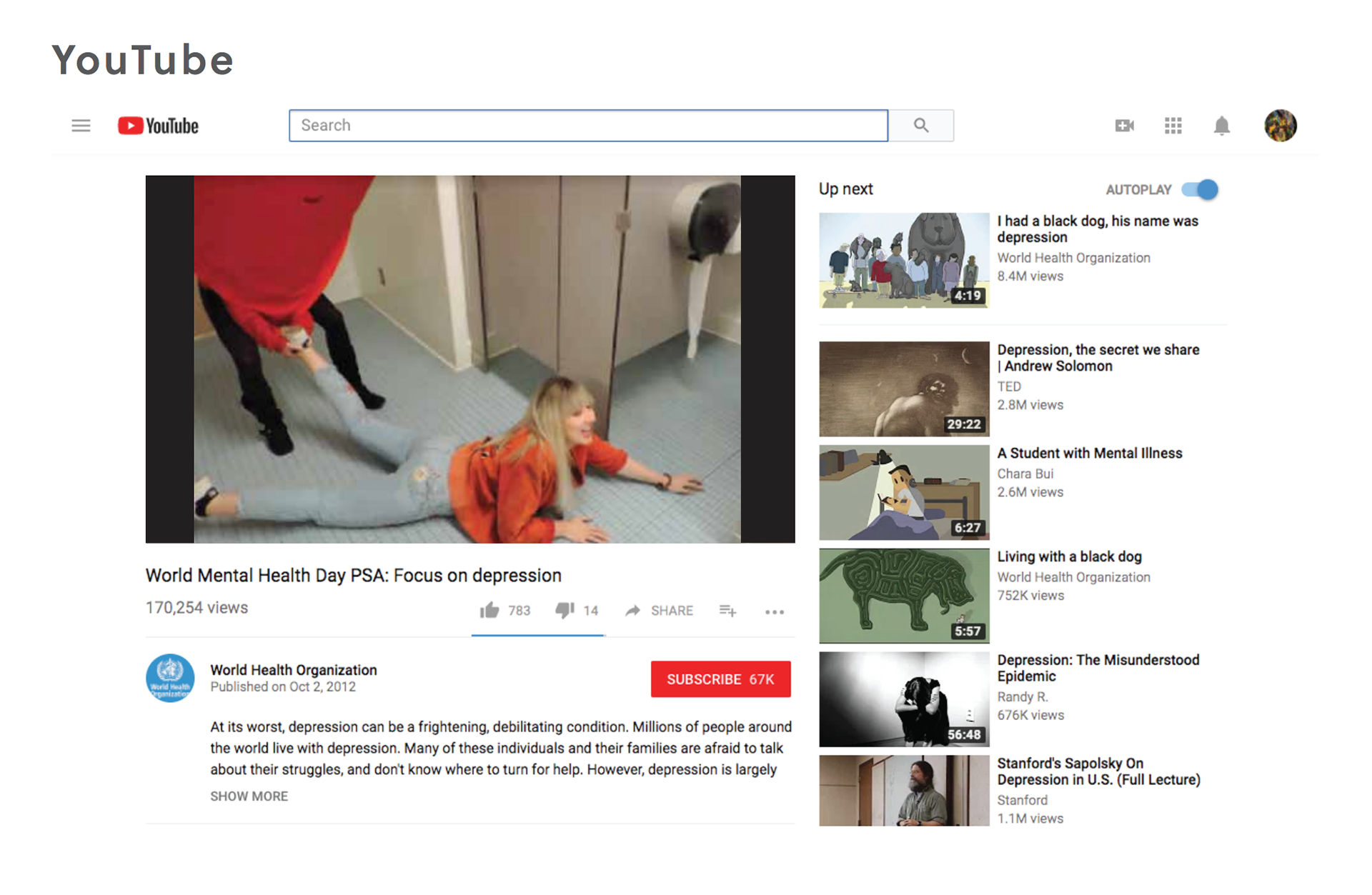Open thumbnail for 4:19 black dog video

[904, 260]
